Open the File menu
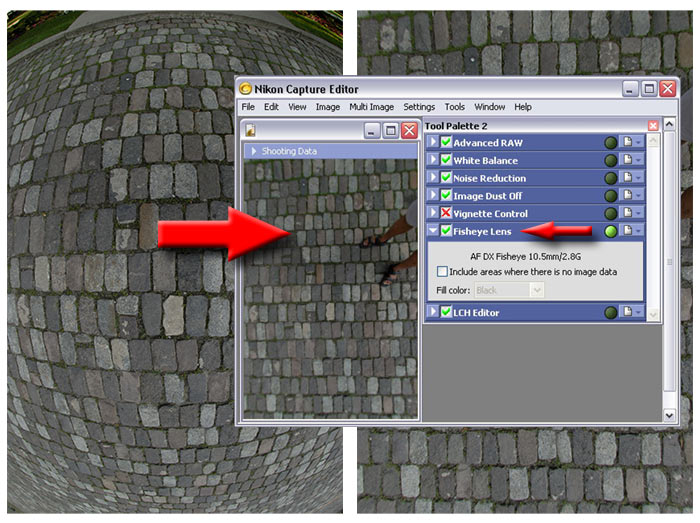Viewport: 700px width, 523px height. point(248,107)
